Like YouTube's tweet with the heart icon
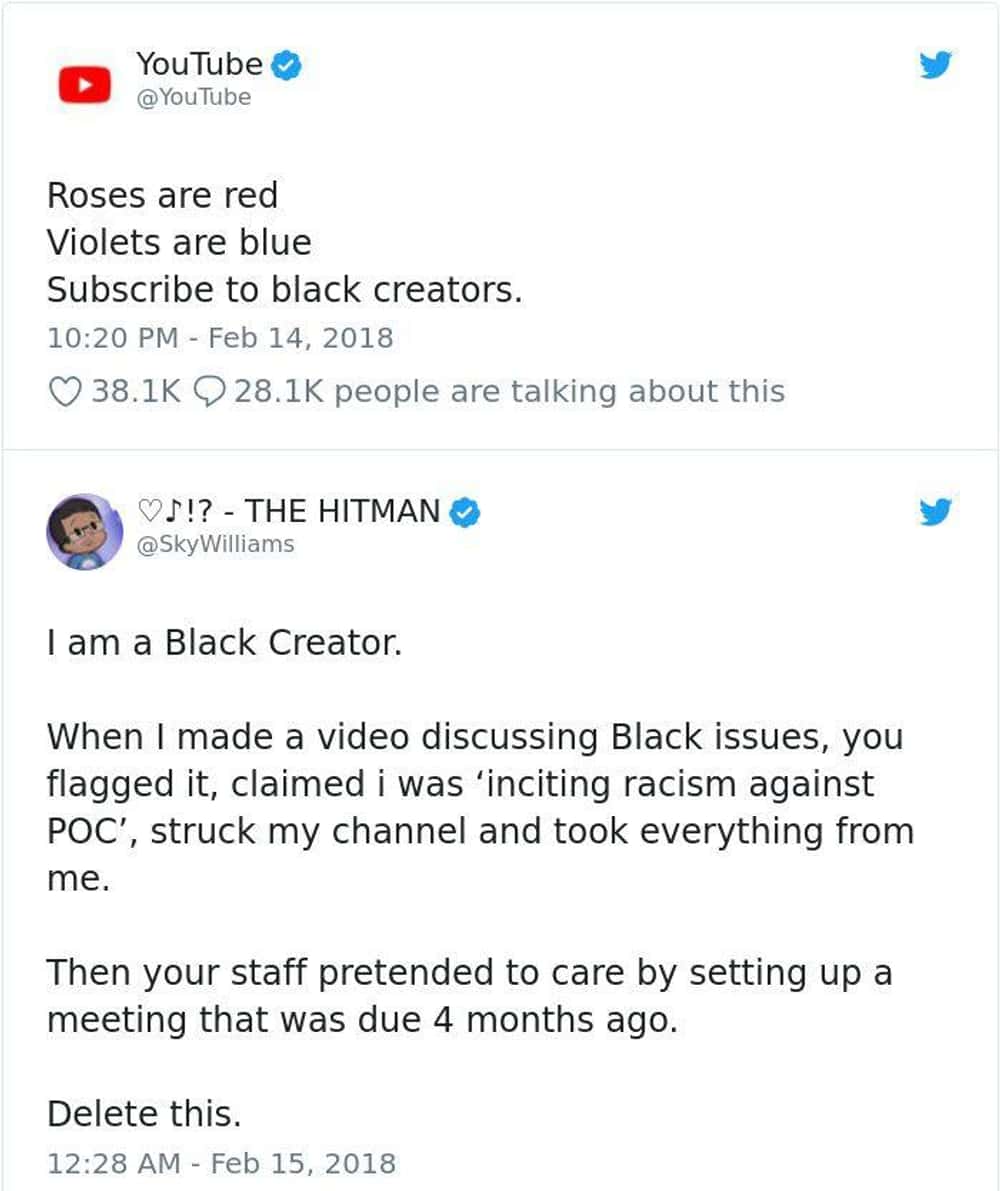The image size is (1000, 1191). [x=64, y=391]
